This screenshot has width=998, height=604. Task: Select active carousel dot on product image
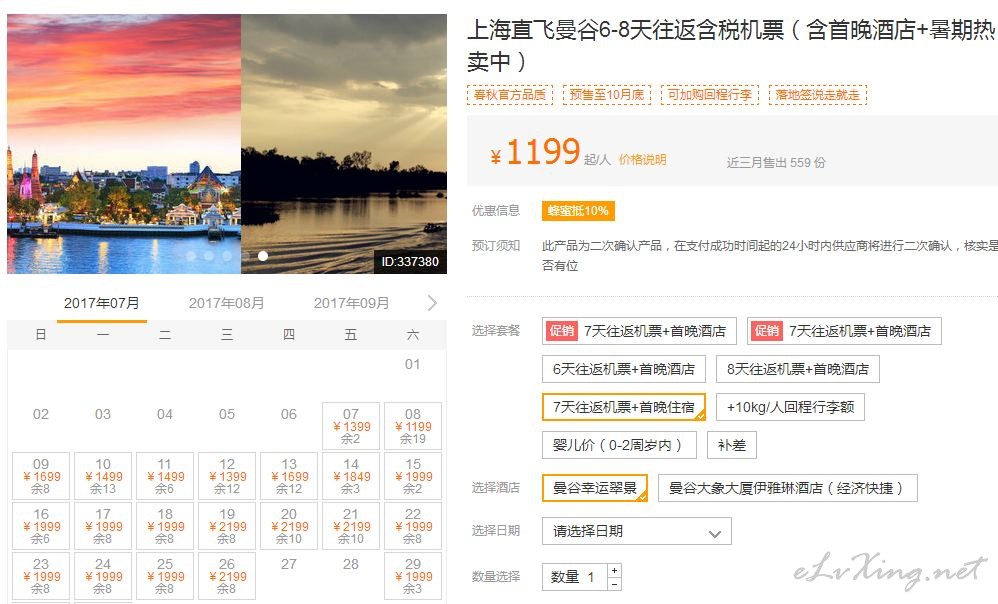(263, 256)
